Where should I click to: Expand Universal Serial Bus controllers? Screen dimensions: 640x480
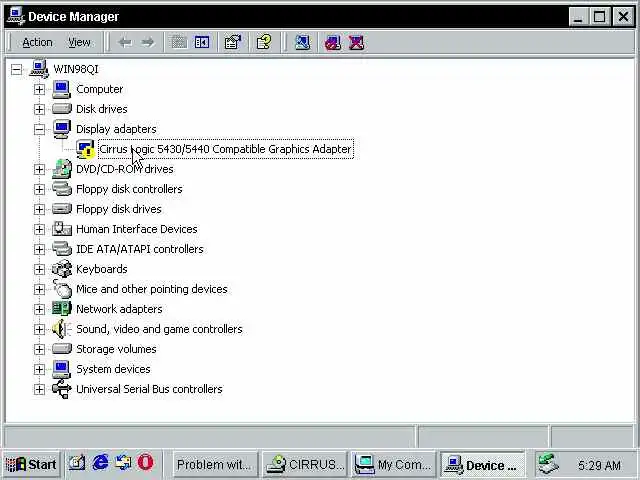tap(39, 389)
